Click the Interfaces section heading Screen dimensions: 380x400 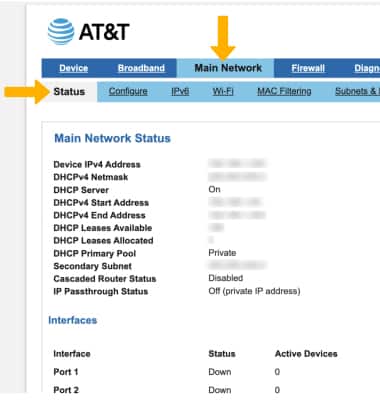(73, 320)
